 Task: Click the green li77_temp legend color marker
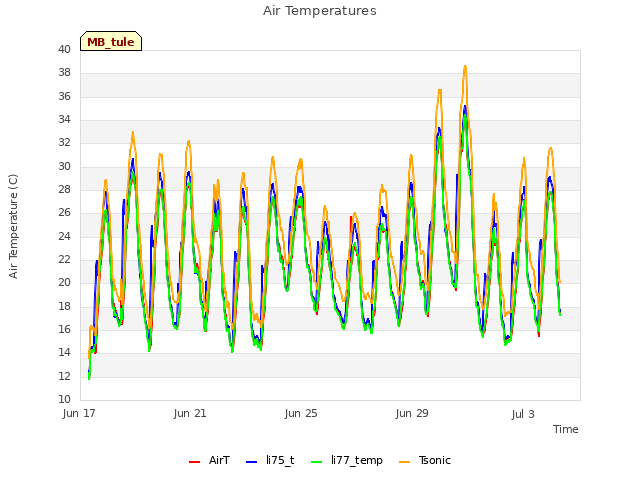click(316, 461)
